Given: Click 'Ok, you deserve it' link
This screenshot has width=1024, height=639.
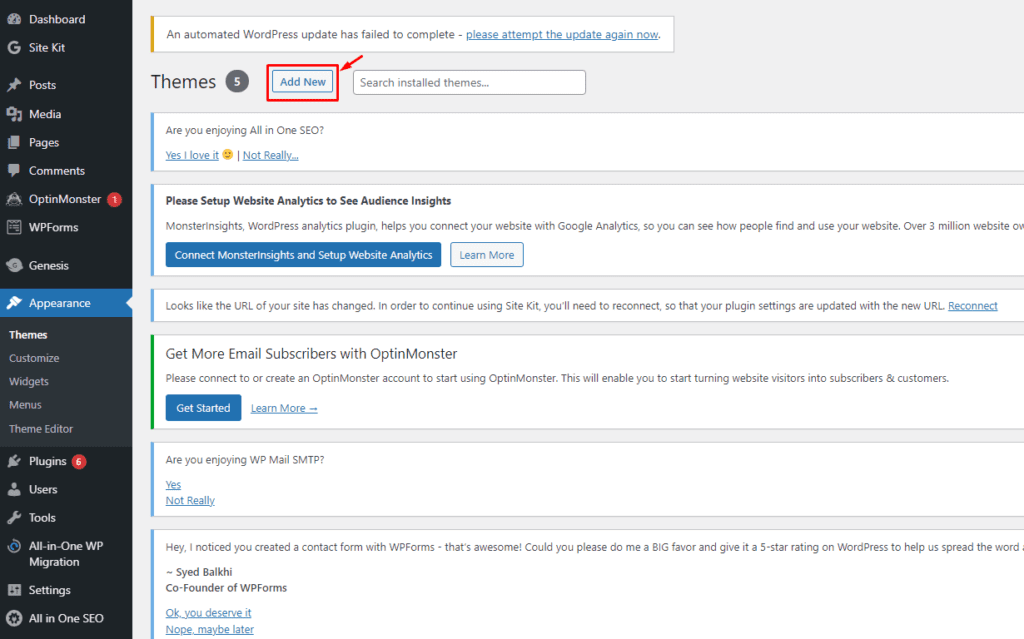Looking at the screenshot, I should pyautogui.click(x=208, y=613).
